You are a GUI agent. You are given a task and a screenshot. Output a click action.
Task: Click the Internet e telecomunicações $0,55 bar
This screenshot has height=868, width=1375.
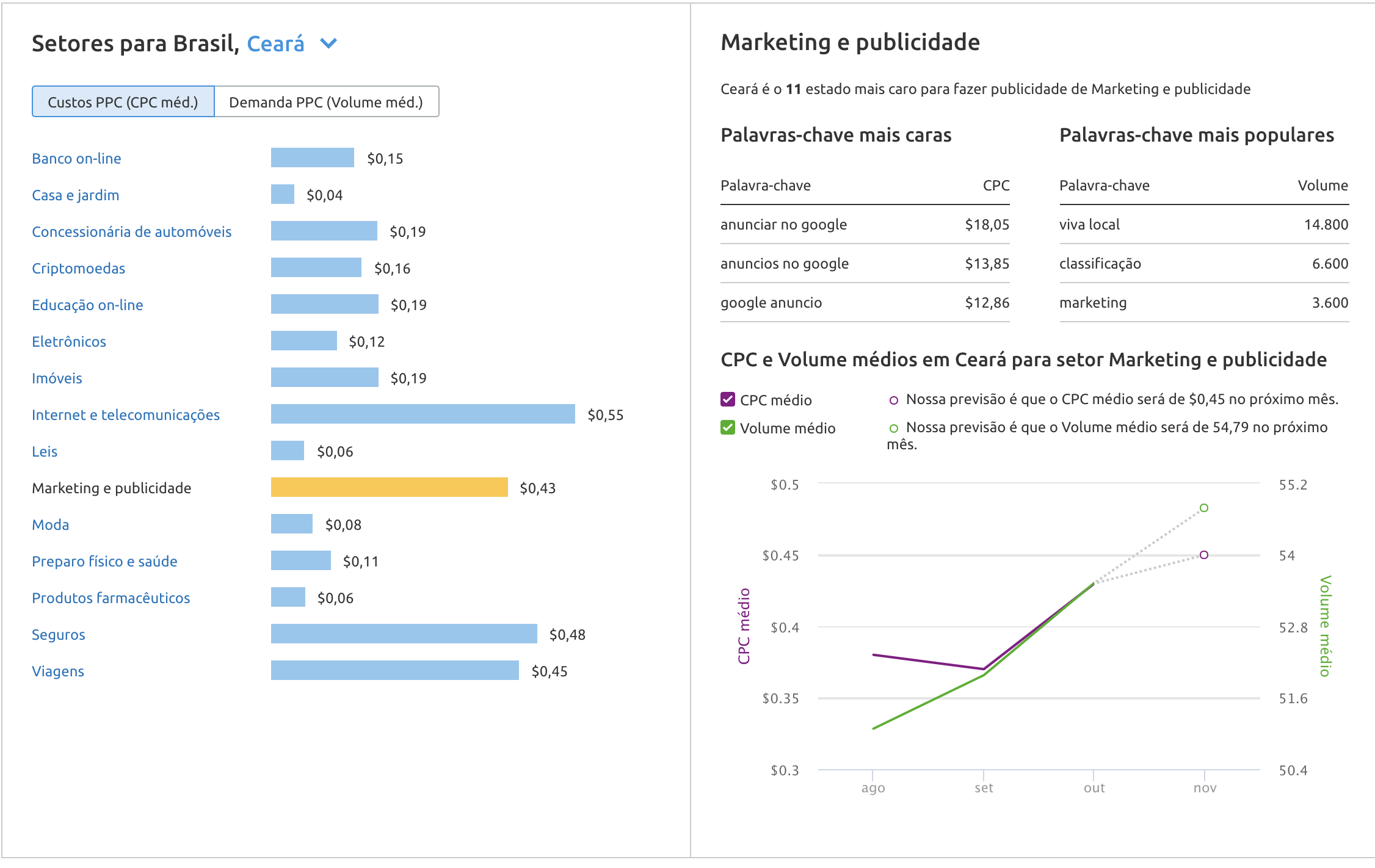tap(423, 414)
